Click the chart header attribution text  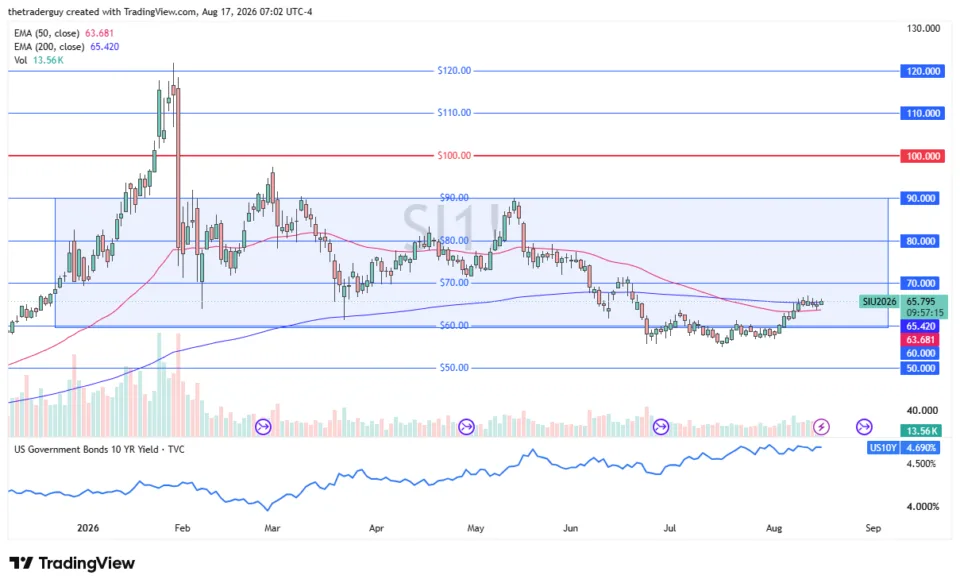[160, 12]
